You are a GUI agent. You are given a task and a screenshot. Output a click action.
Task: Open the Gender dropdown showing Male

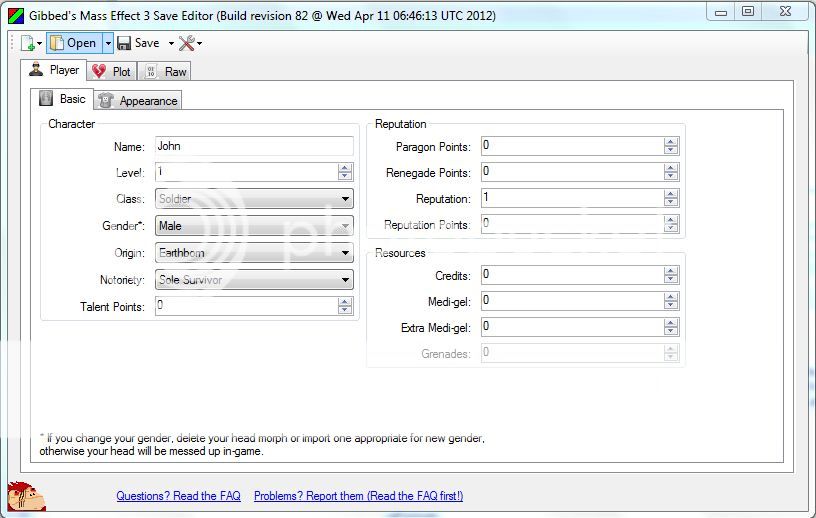(254, 225)
